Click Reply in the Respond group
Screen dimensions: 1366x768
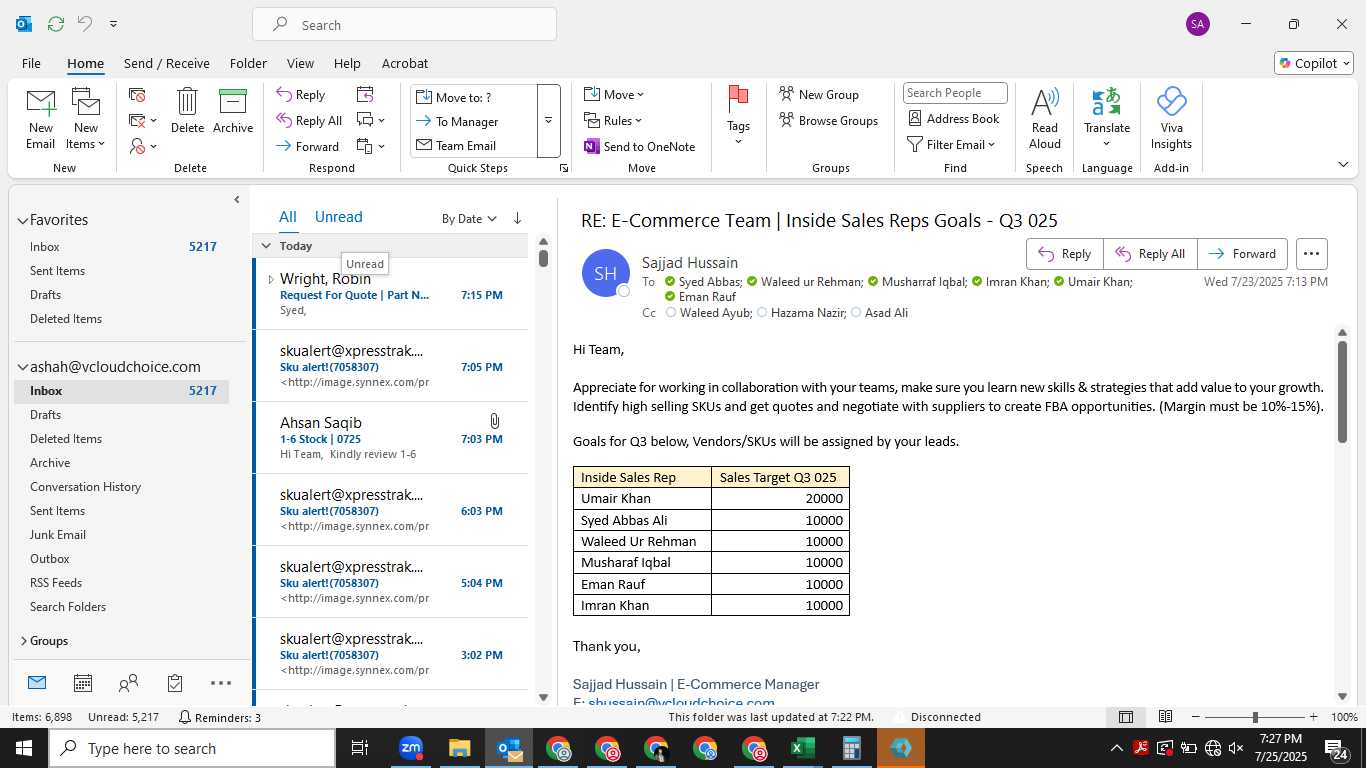coord(301,95)
